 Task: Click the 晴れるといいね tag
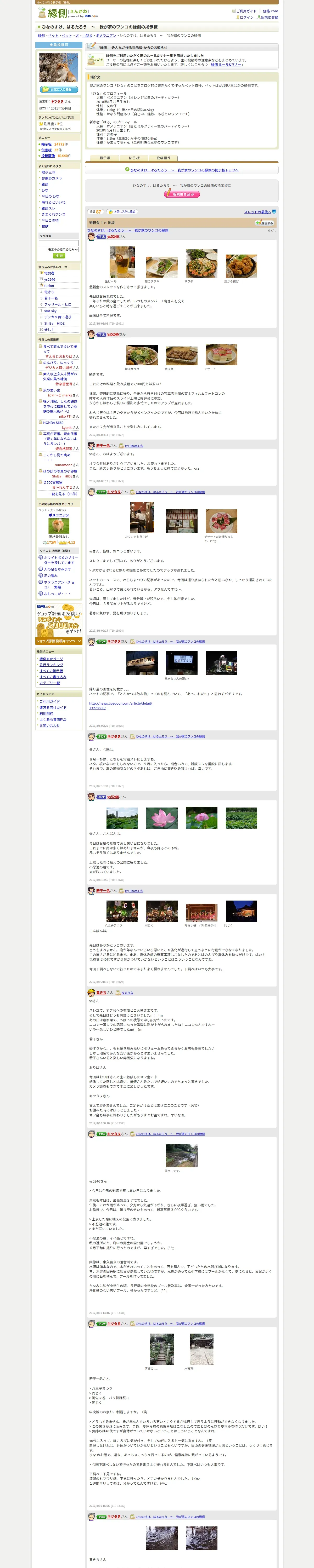pyautogui.click(x=54, y=202)
